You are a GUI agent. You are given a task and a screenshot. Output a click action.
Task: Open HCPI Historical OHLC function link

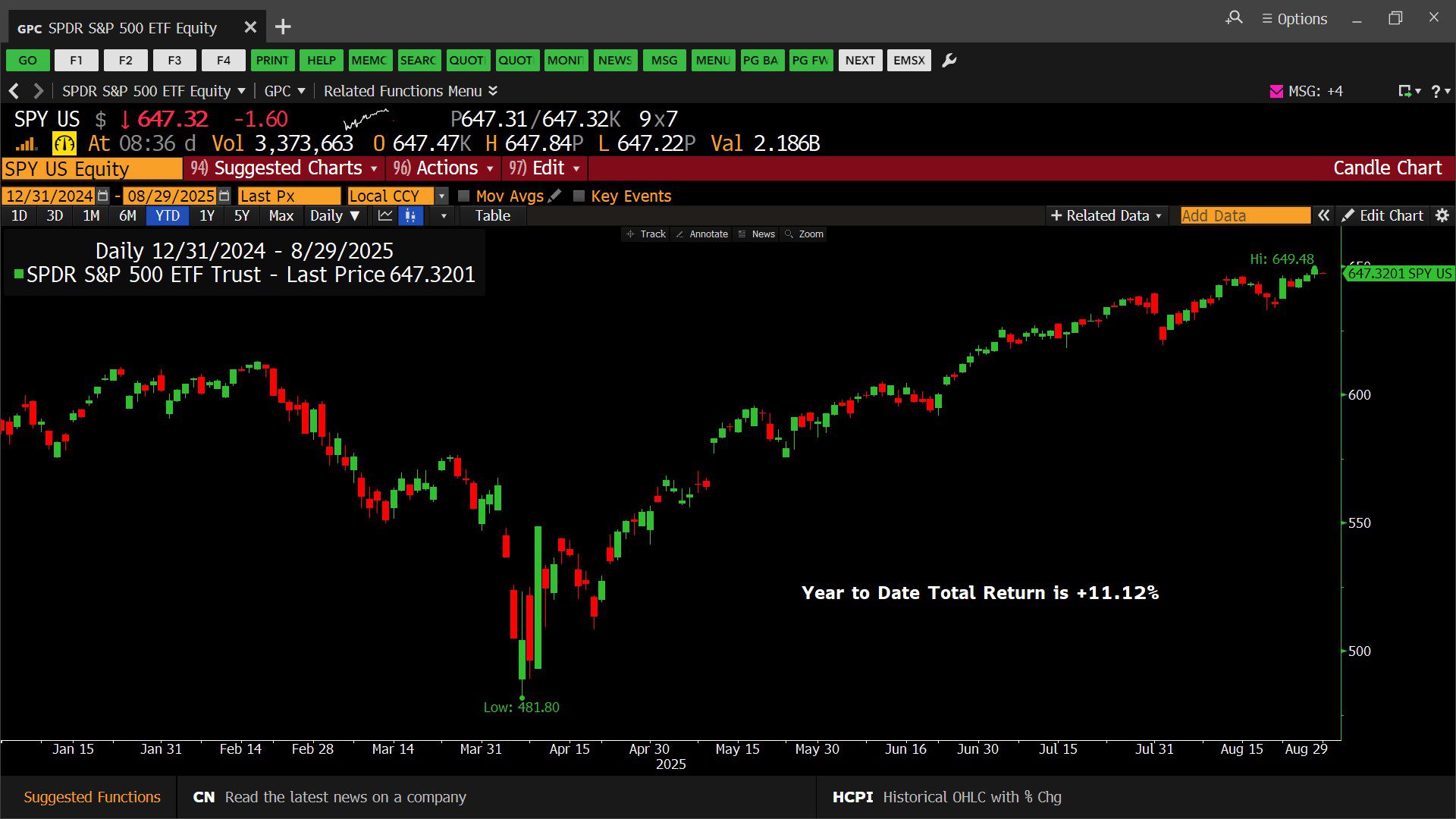946,797
